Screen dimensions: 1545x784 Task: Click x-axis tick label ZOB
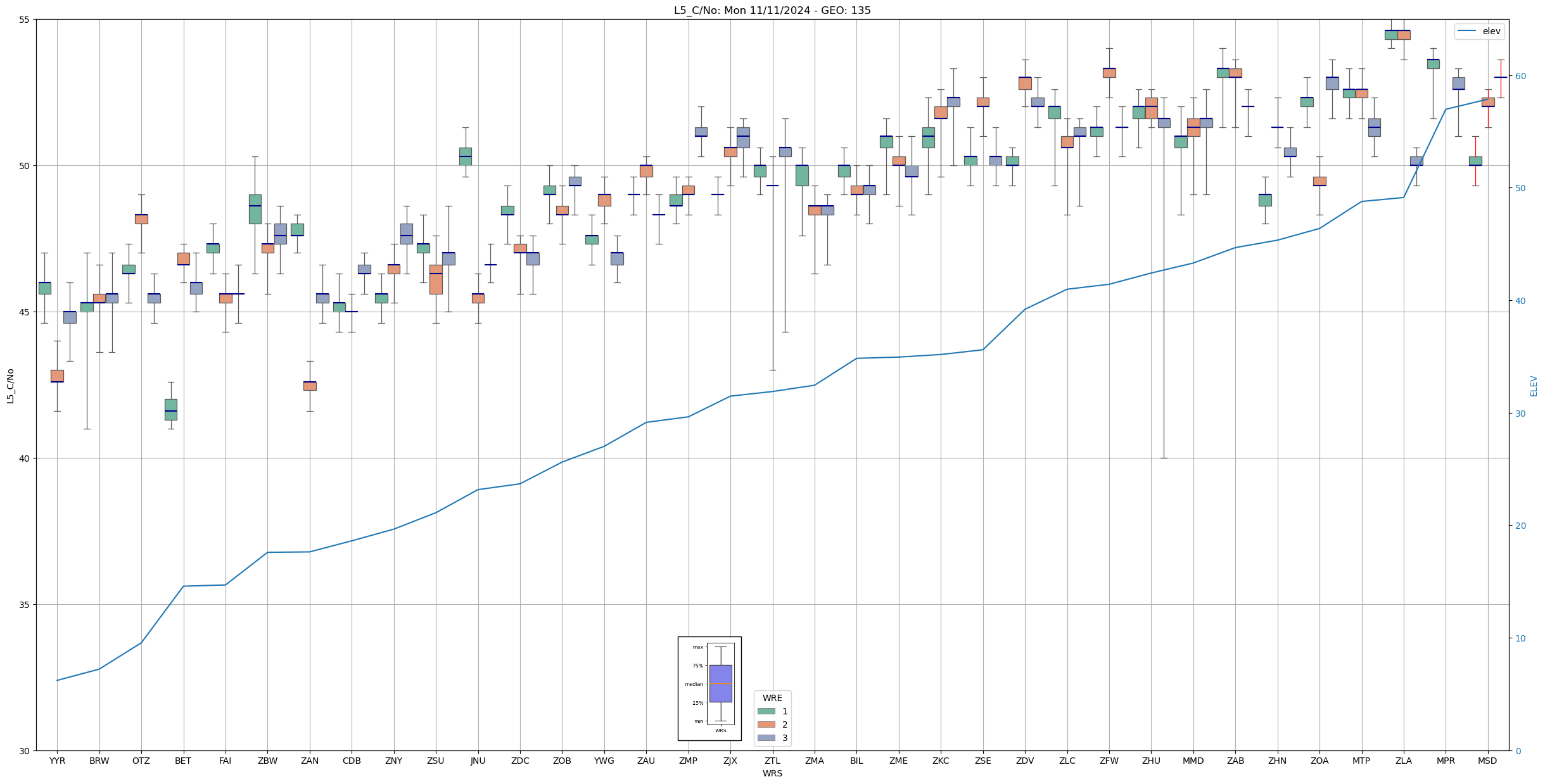pos(562,761)
